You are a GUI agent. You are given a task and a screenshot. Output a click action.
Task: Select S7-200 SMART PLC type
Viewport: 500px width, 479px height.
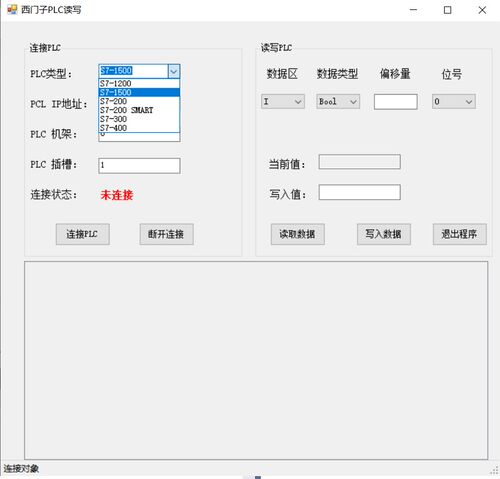click(139, 110)
